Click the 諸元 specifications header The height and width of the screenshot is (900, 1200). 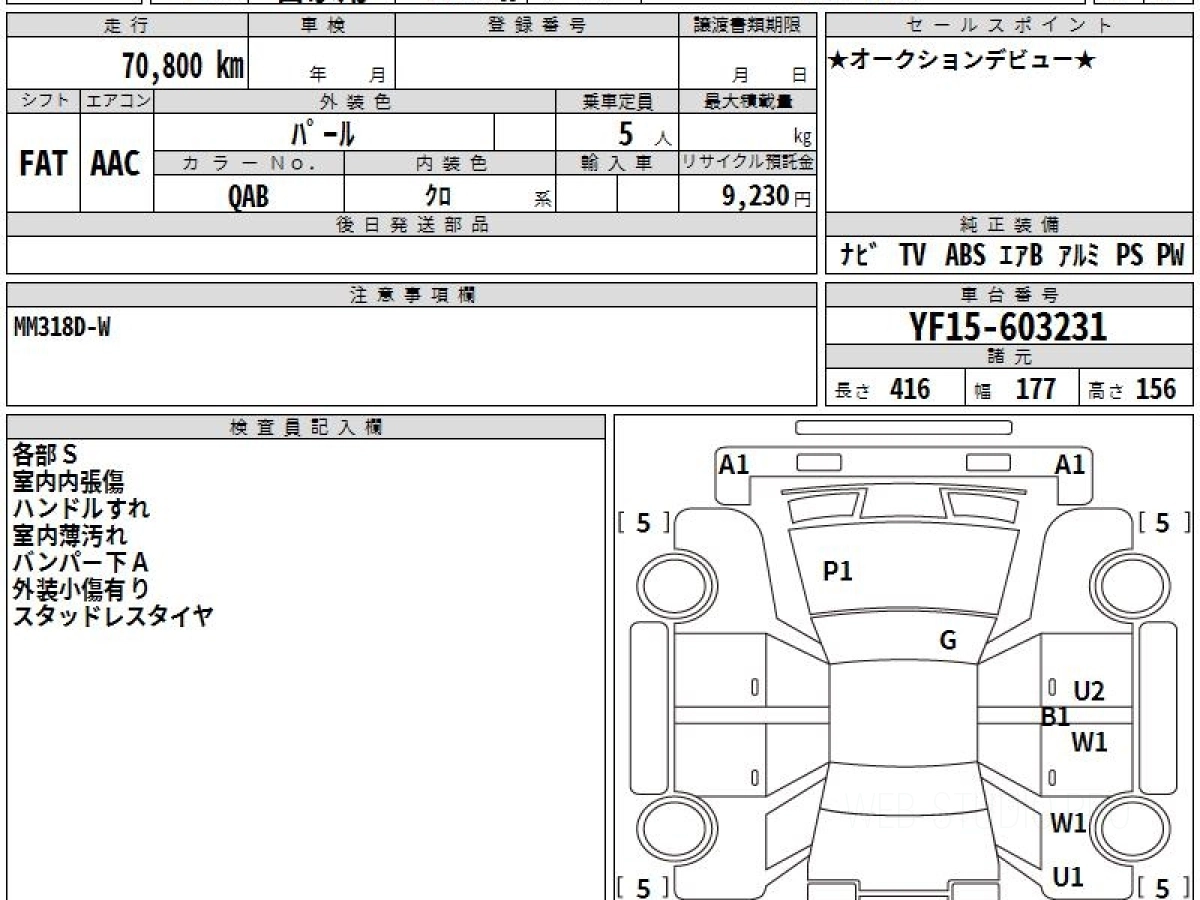click(1010, 357)
